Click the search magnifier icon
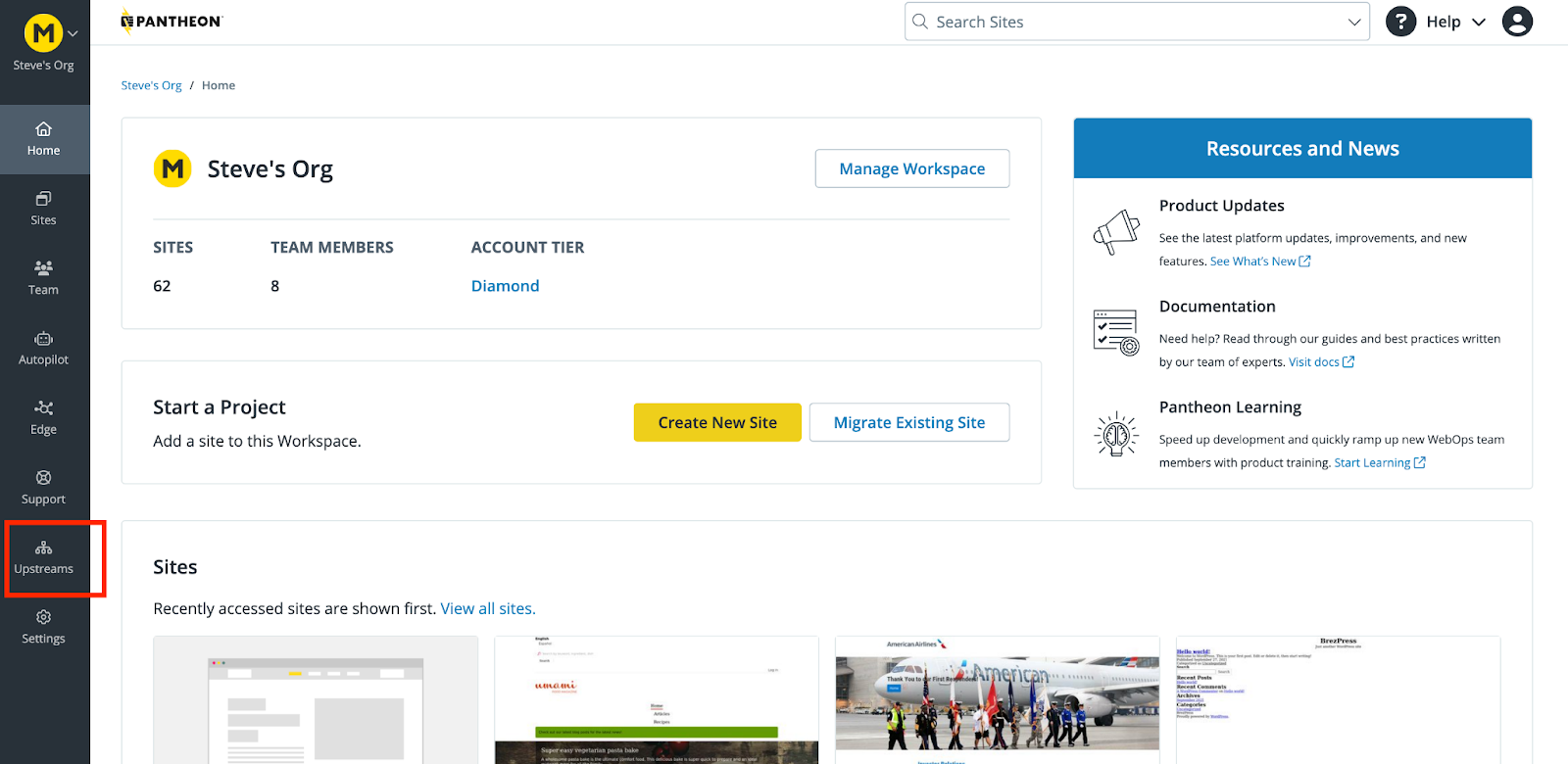Image resolution: width=1568 pixels, height=764 pixels. point(920,22)
